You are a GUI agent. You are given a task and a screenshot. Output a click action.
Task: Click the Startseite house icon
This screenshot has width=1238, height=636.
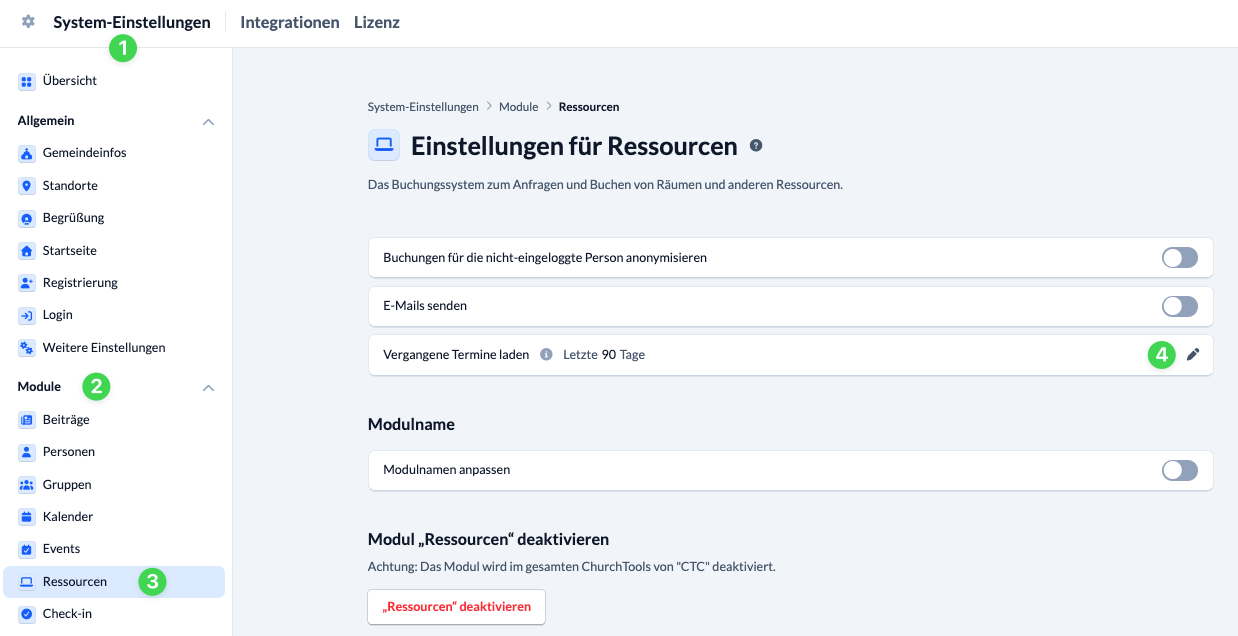coord(27,251)
